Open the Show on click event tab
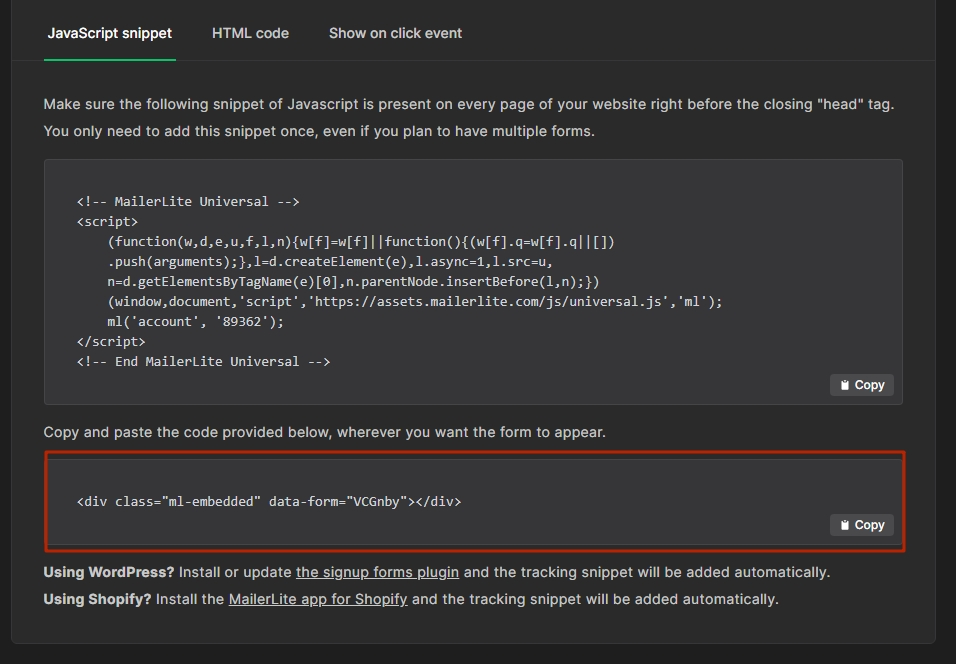Viewport: 956px width, 664px height. click(x=395, y=34)
